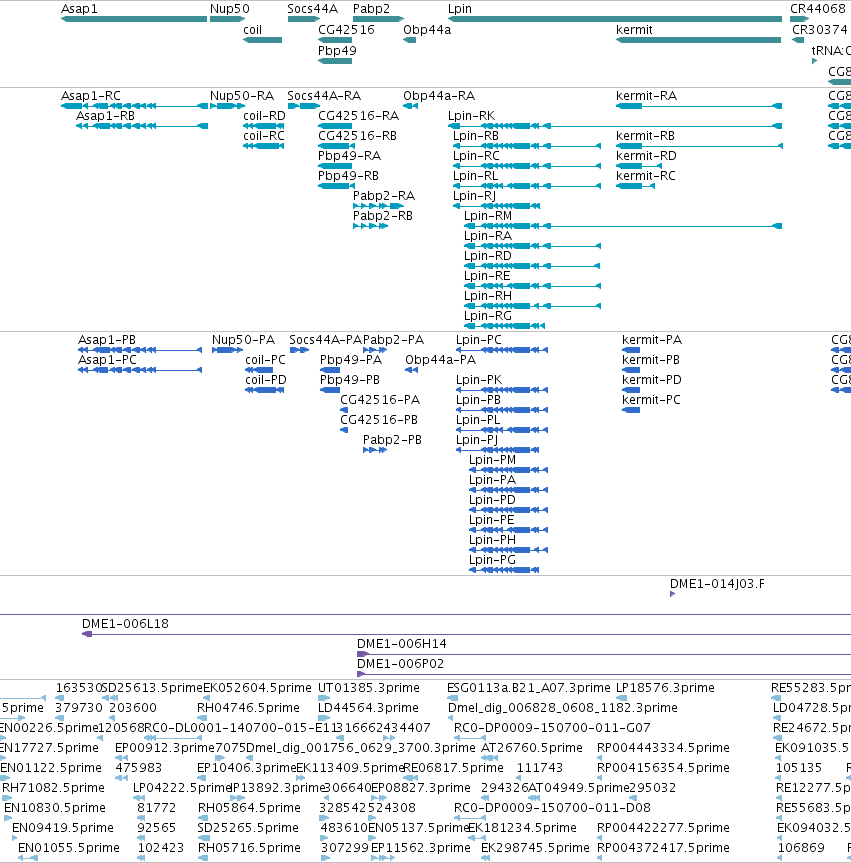Viewport: 851px width, 863px height.
Task: Select protein Lpin-PG
Action: tap(504, 570)
